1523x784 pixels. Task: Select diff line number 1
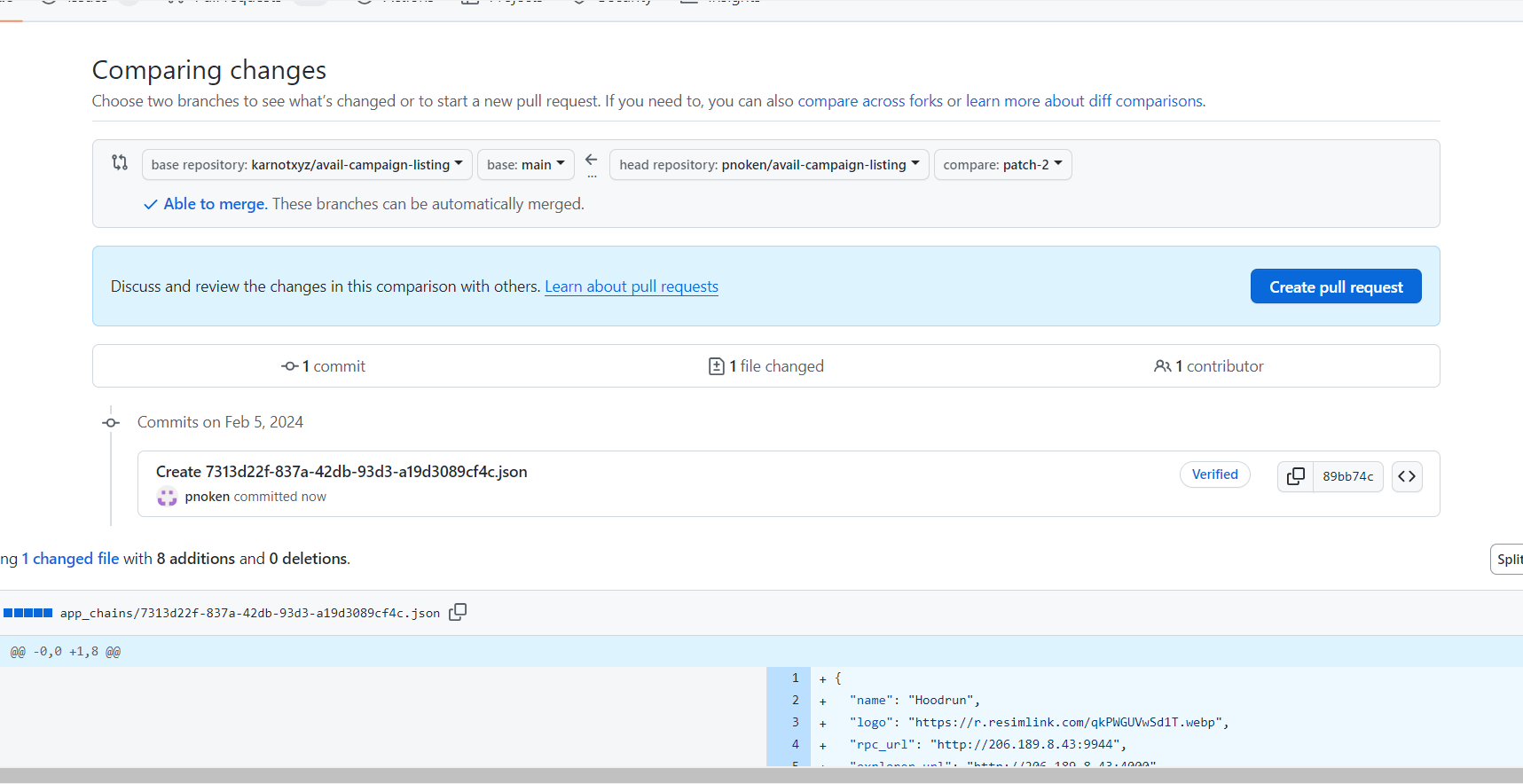[789, 678]
